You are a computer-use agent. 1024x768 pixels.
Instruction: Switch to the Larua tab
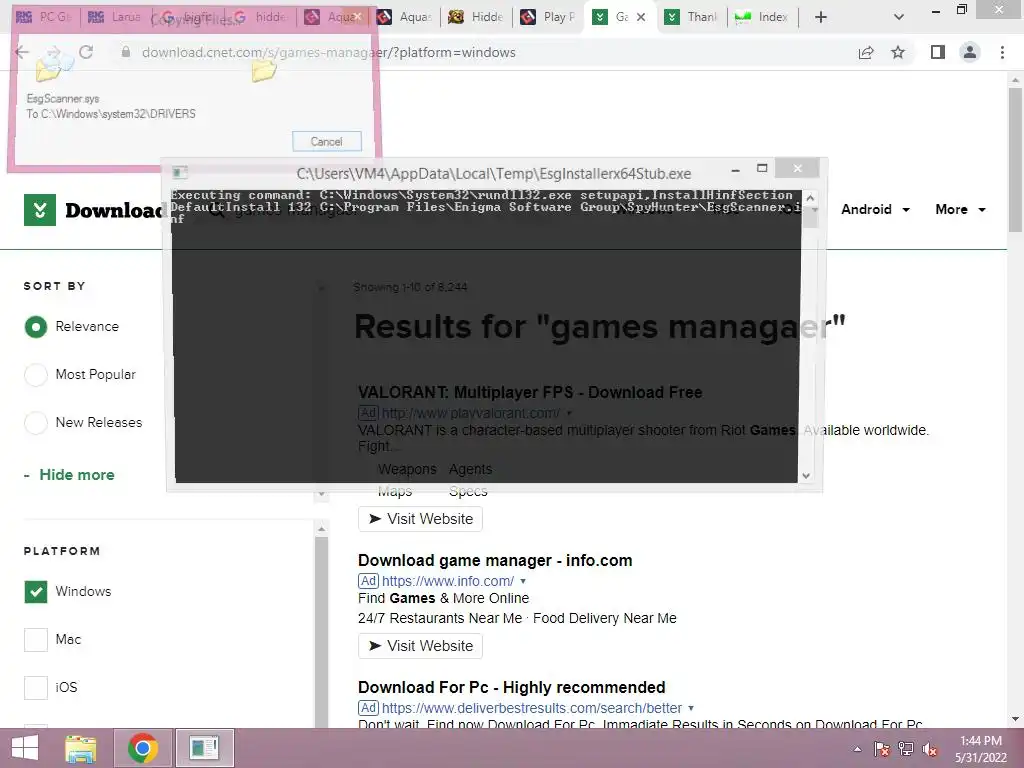(x=115, y=17)
